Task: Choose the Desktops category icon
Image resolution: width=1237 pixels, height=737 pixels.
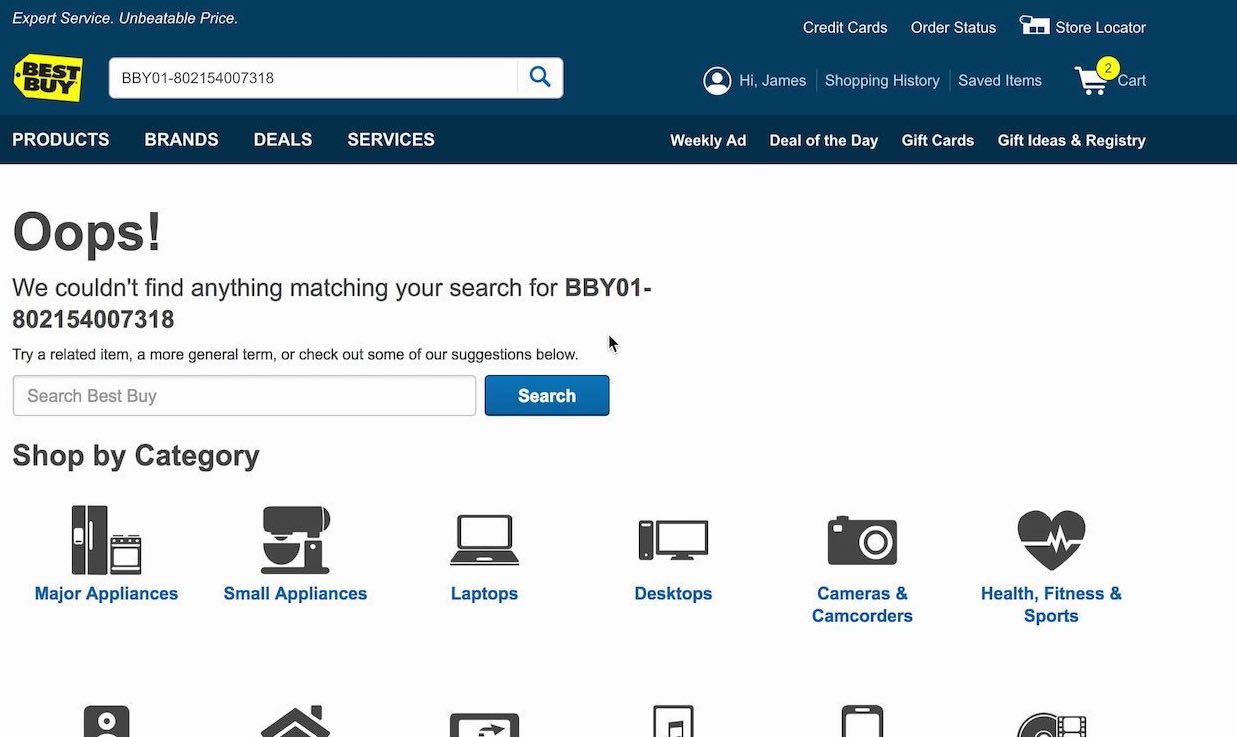Action: click(x=673, y=541)
